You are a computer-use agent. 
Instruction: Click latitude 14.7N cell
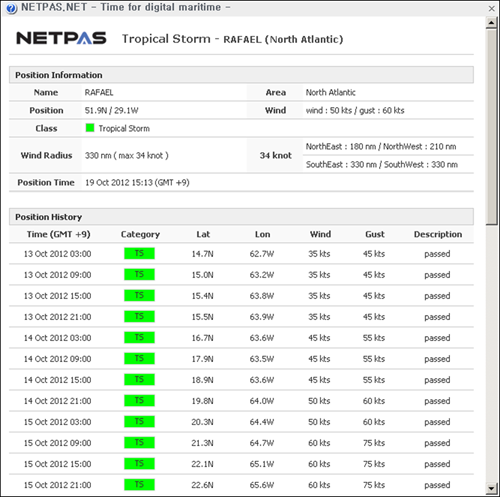[202, 254]
